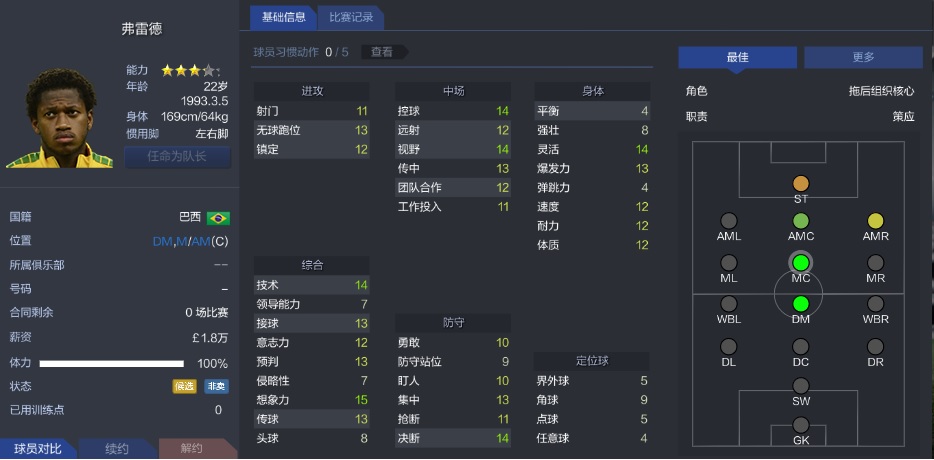Toggle the AML position marker
Image resolution: width=934 pixels, height=460 pixels.
pos(729,221)
